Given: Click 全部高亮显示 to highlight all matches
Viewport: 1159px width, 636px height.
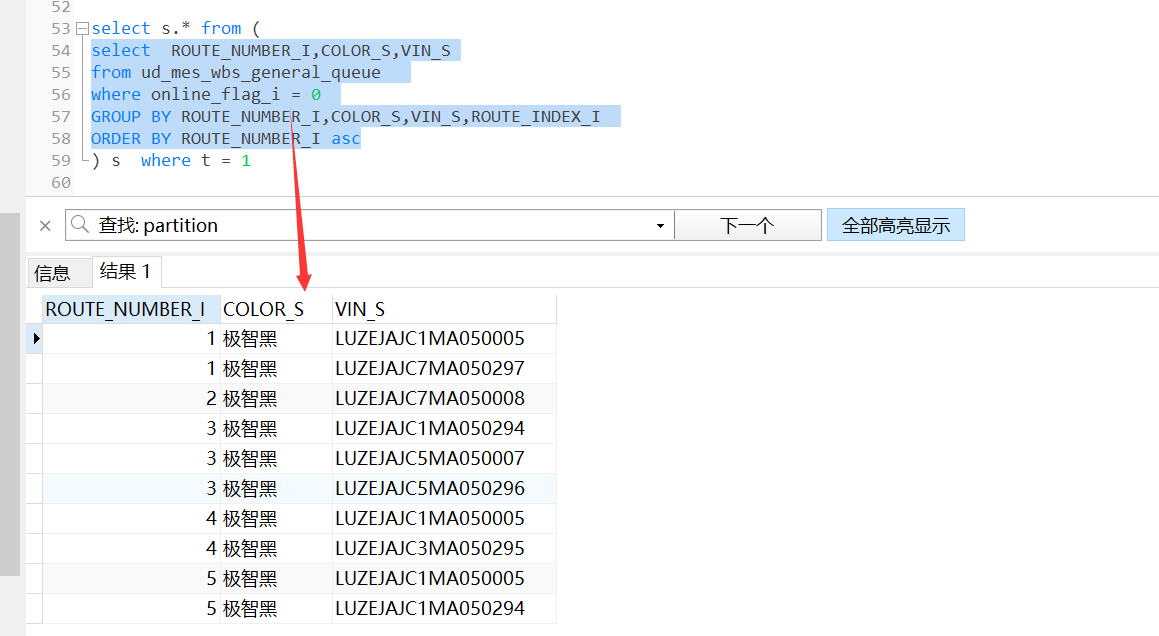Looking at the screenshot, I should tap(895, 224).
